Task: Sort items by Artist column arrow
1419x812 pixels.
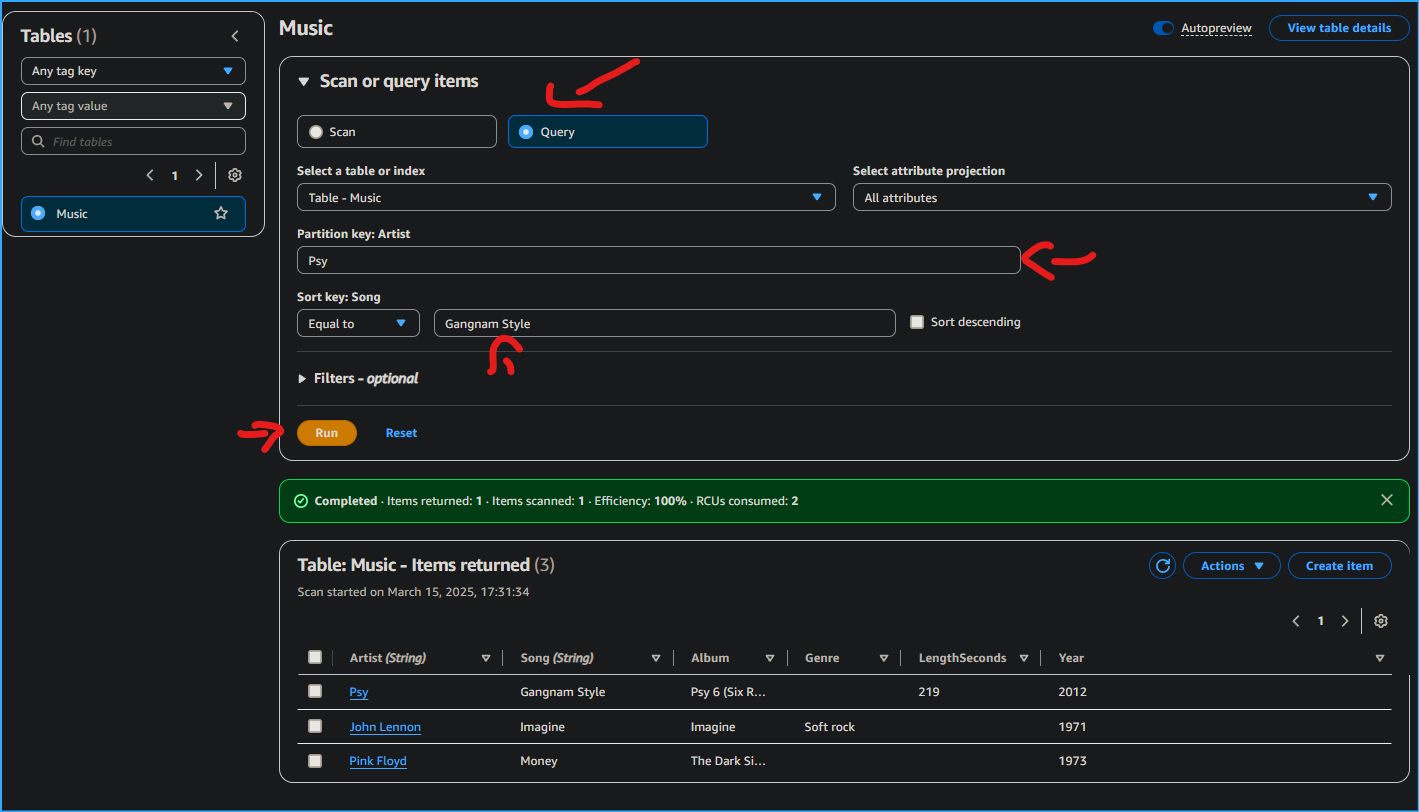Action: point(486,658)
